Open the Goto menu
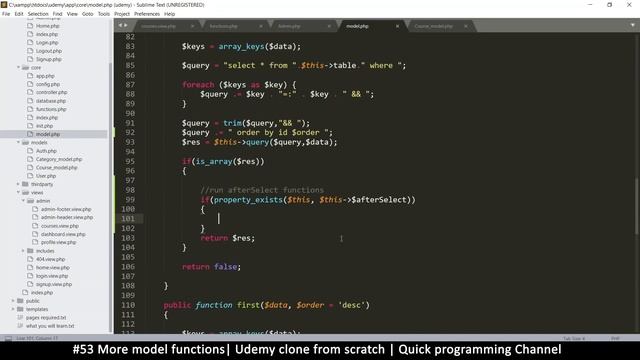The height and width of the screenshot is (360, 640). click(87, 14)
